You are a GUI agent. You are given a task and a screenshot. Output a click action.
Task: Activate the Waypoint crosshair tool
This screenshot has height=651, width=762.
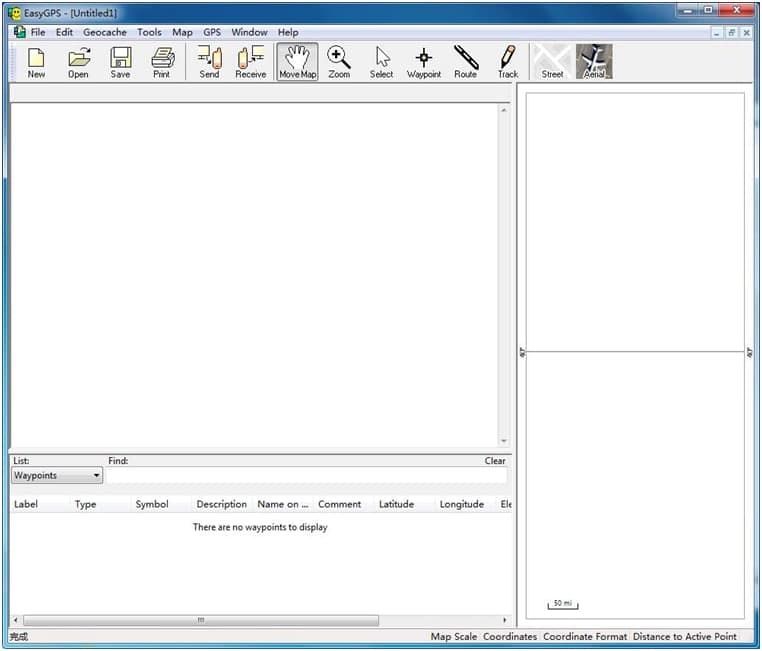pyautogui.click(x=424, y=62)
